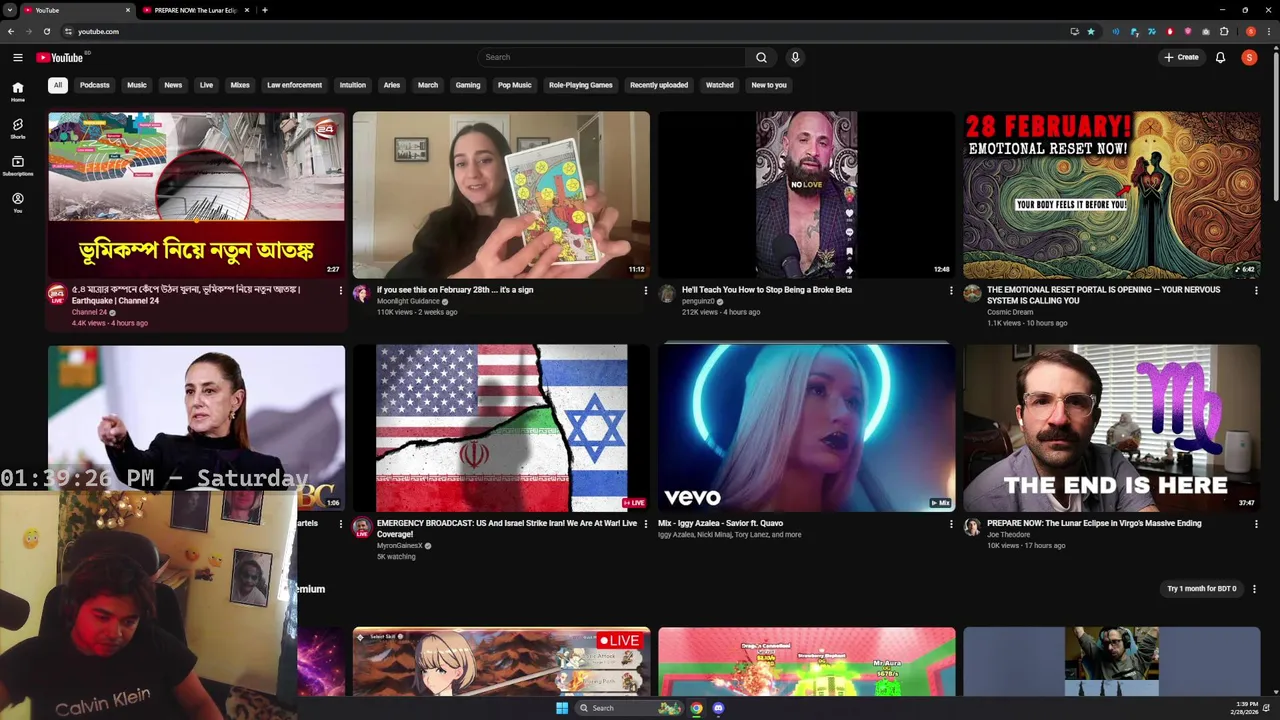Click in the YouTube search field
Image resolution: width=1280 pixels, height=720 pixels.
[612, 57]
